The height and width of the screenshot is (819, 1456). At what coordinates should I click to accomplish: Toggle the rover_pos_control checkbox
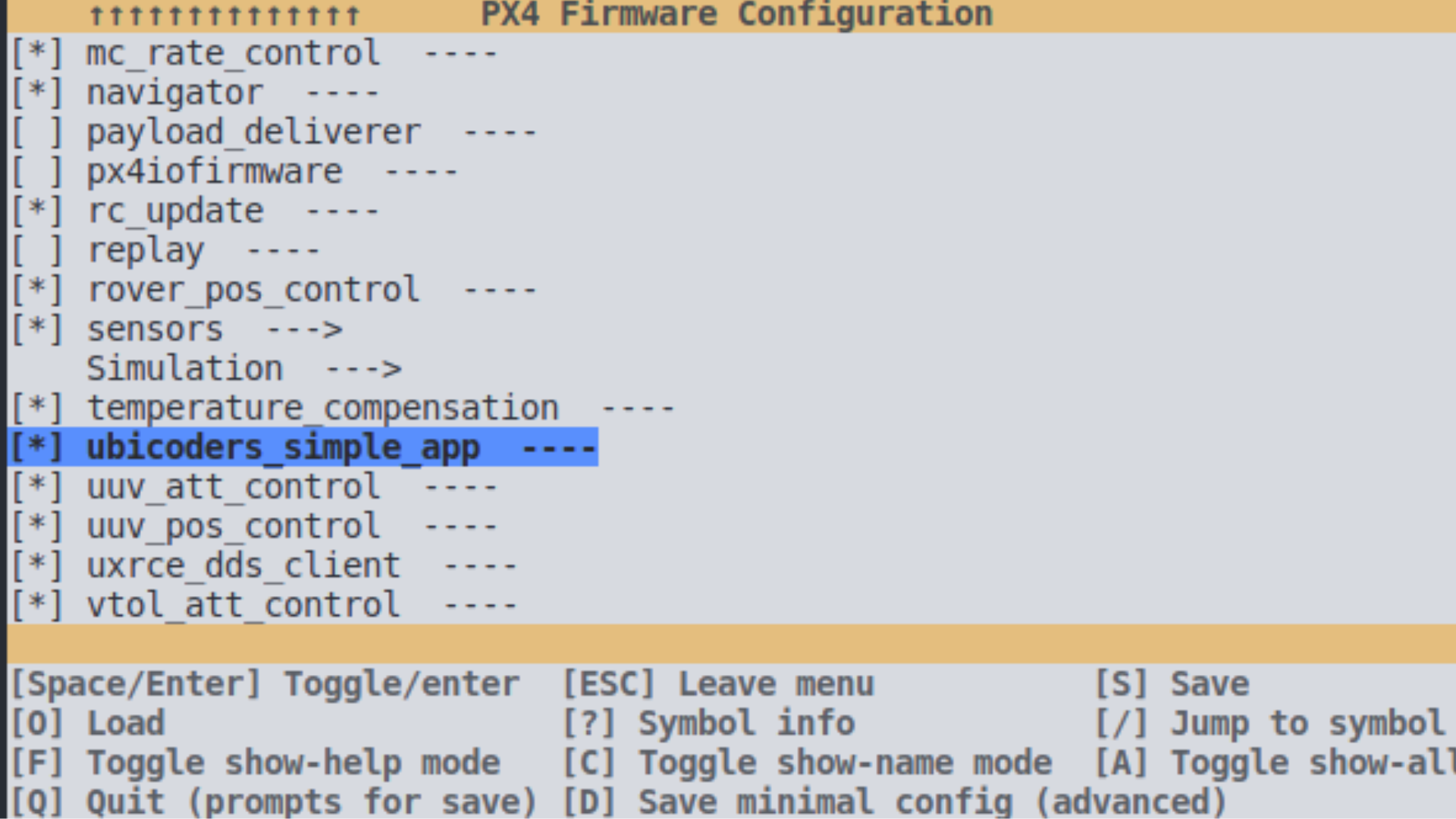click(37, 290)
